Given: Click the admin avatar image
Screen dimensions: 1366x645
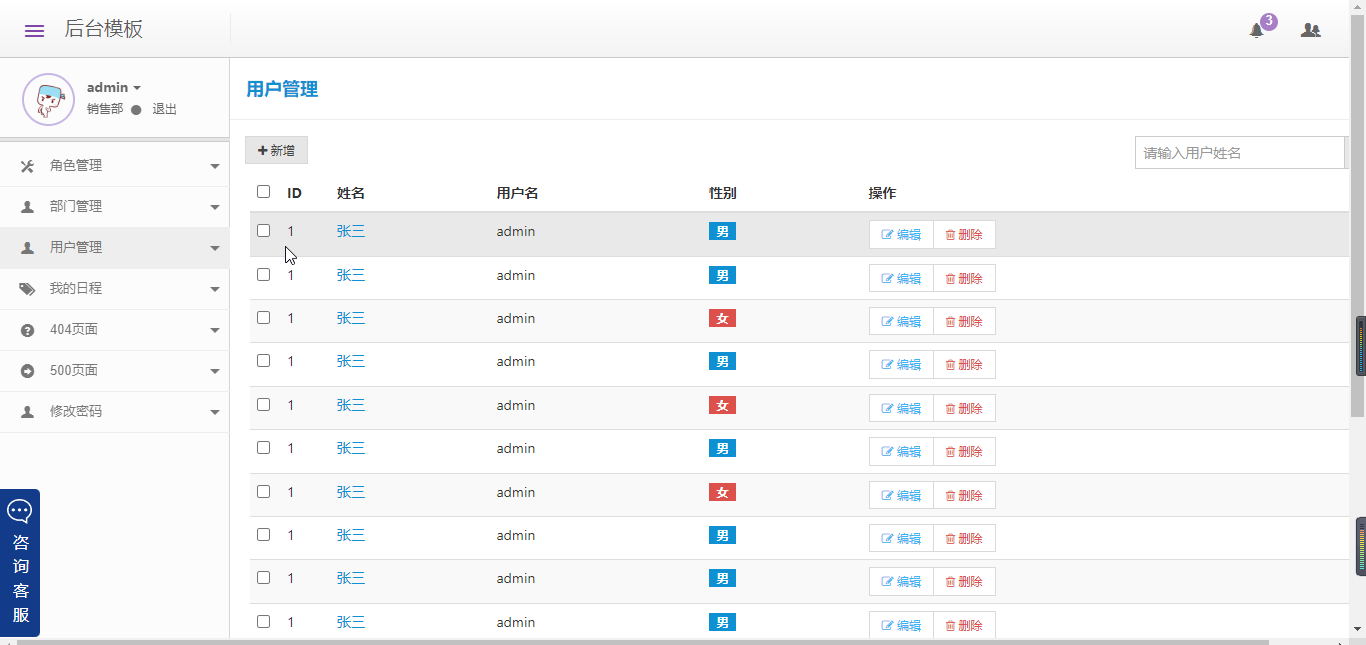Looking at the screenshot, I should click(48, 99).
